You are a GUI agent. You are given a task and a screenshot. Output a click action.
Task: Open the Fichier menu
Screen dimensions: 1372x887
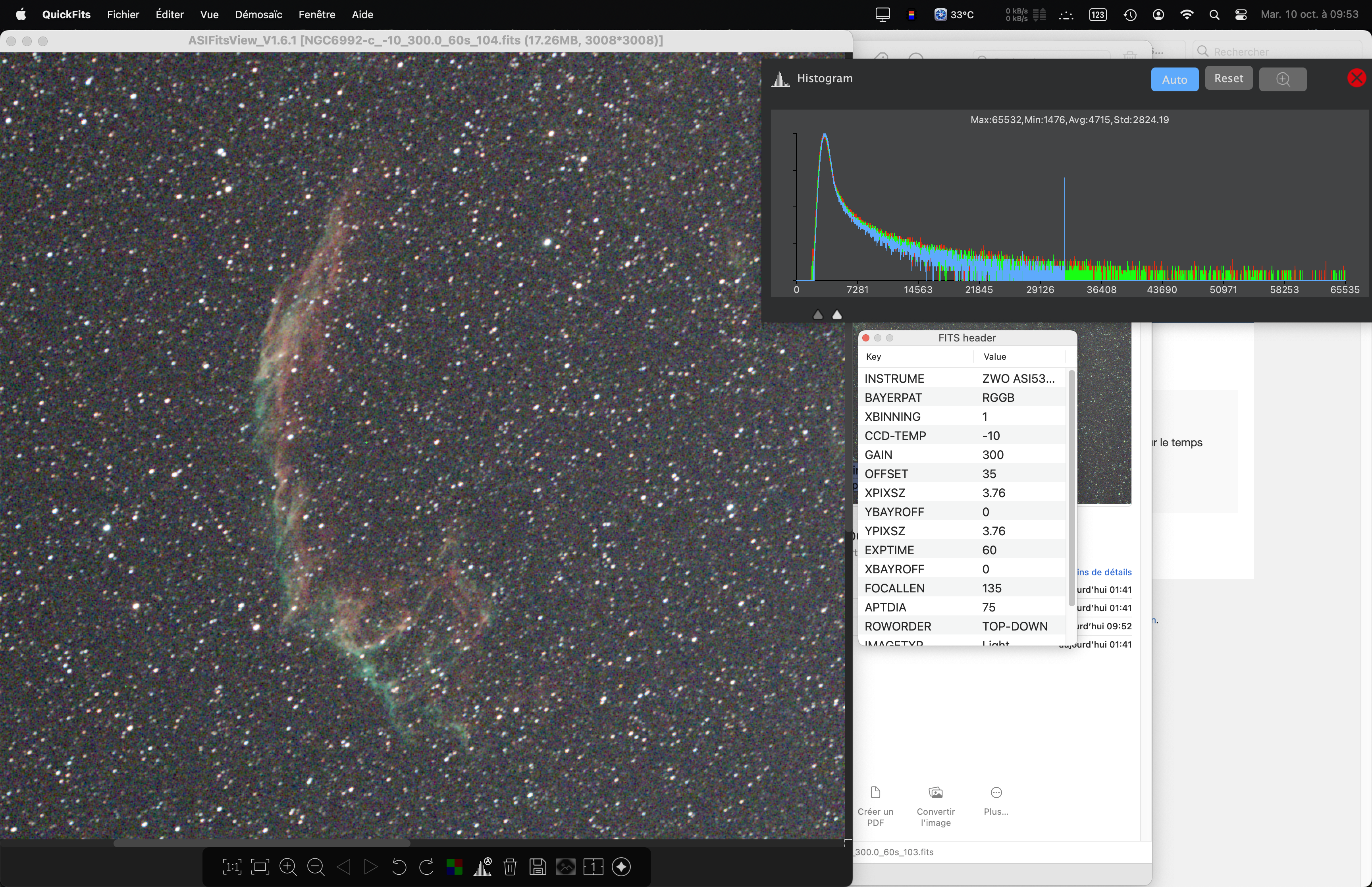click(123, 14)
